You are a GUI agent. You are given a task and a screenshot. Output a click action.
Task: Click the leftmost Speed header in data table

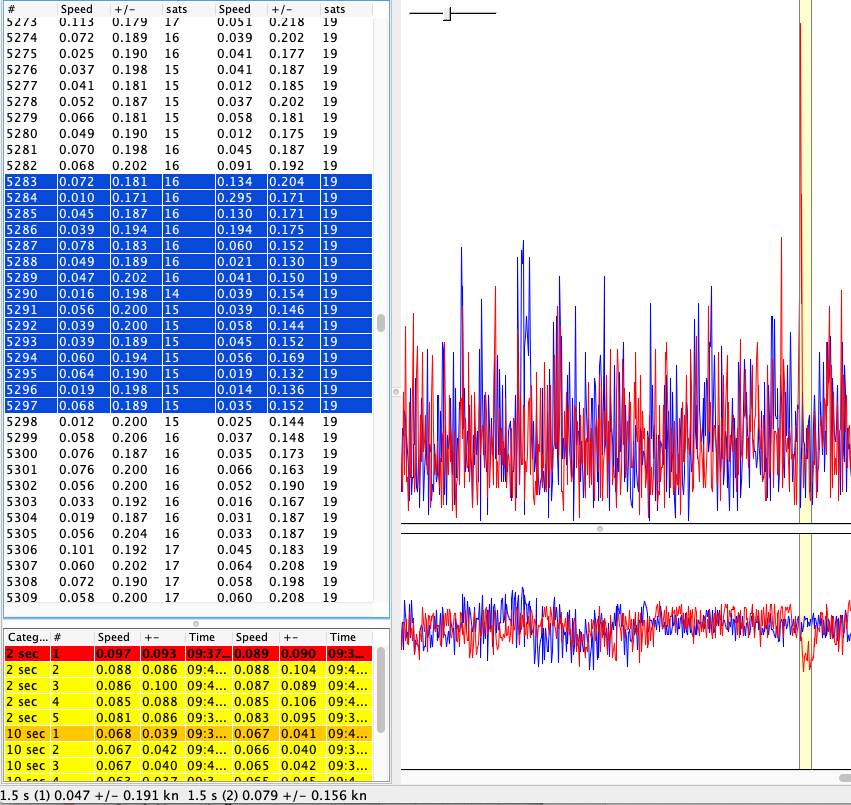76,8
